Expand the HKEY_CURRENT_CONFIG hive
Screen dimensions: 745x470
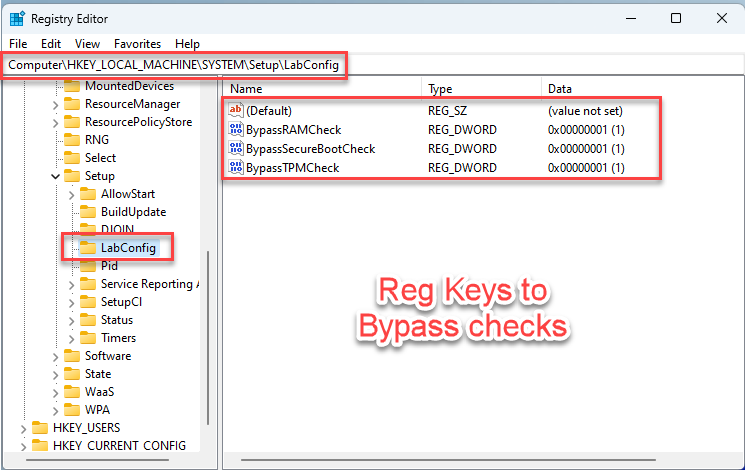point(23,447)
